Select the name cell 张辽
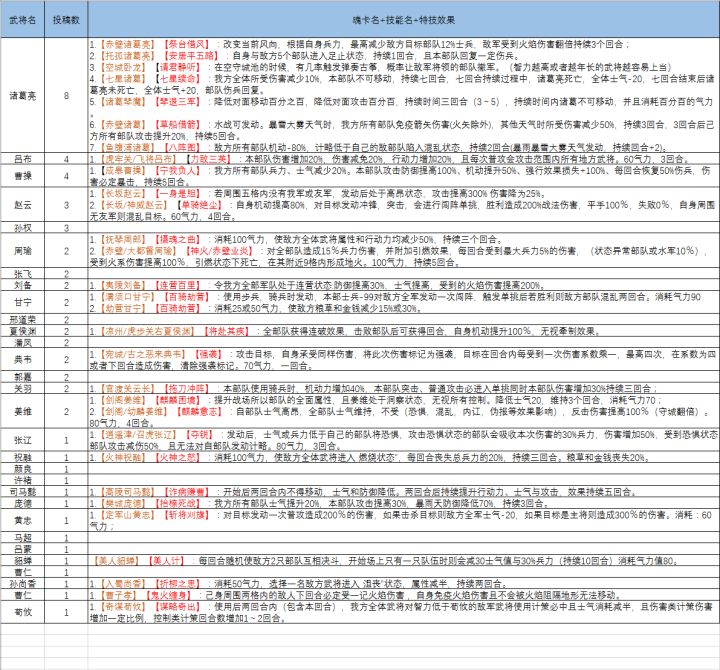720x670 pixels. (x=22, y=440)
